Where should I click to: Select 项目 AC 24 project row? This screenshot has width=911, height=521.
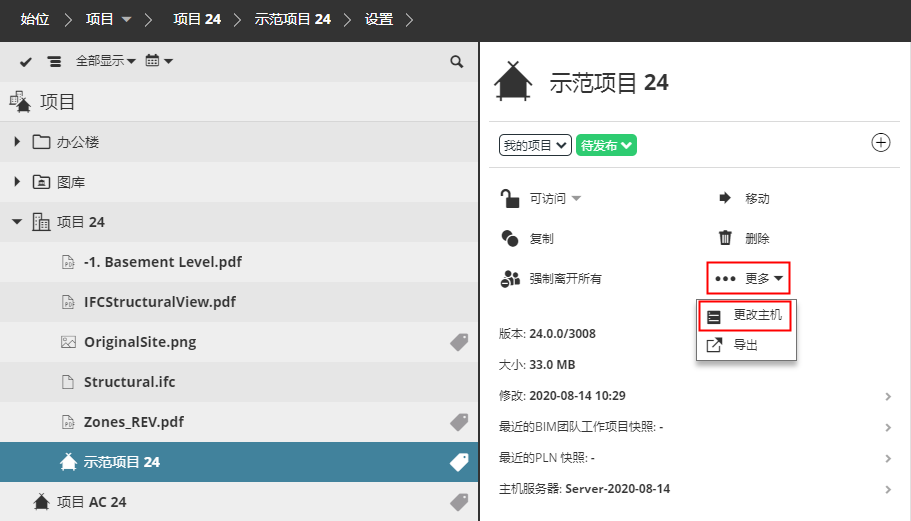[x=239, y=502]
